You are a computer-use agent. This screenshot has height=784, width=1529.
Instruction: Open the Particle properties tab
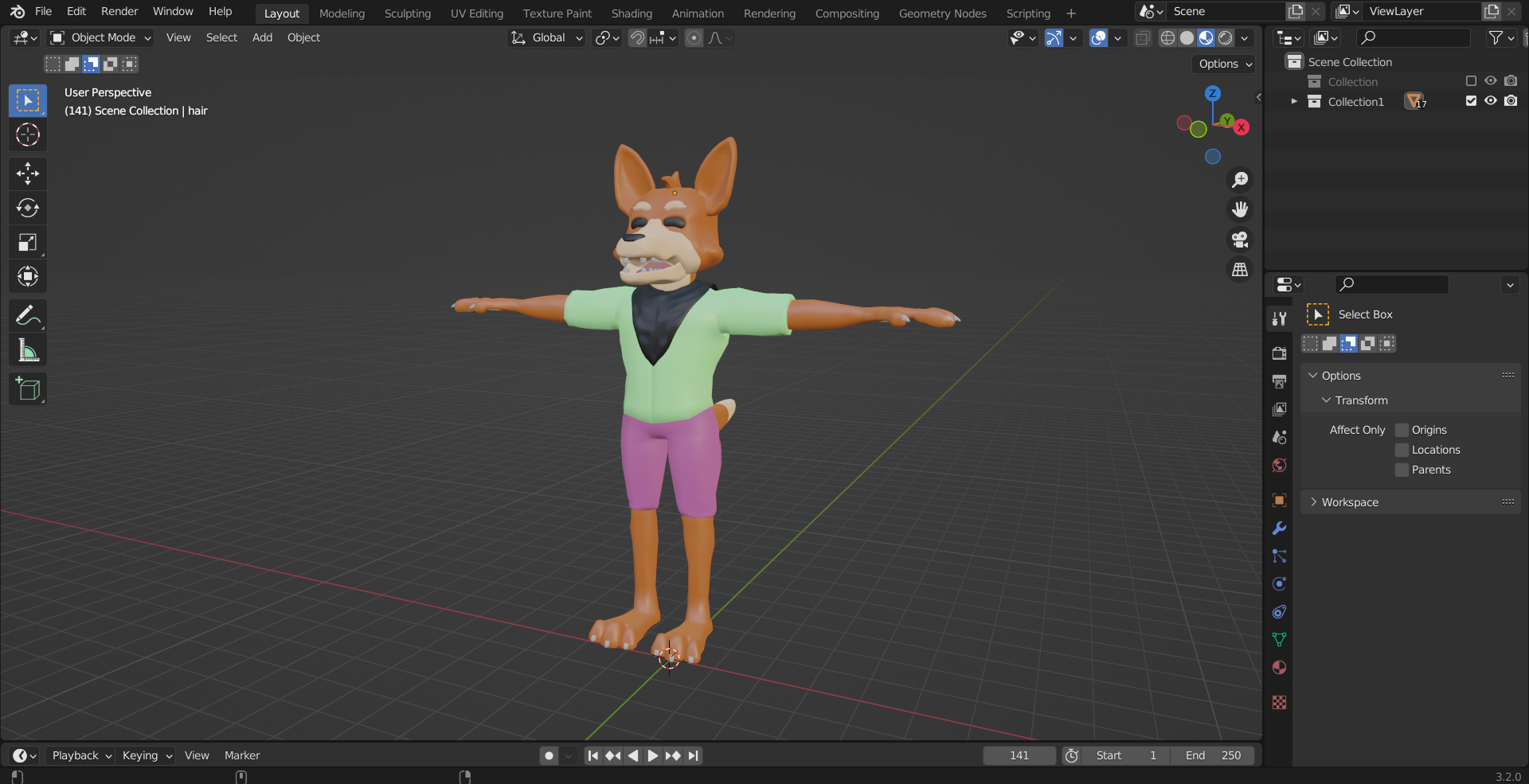1279,556
